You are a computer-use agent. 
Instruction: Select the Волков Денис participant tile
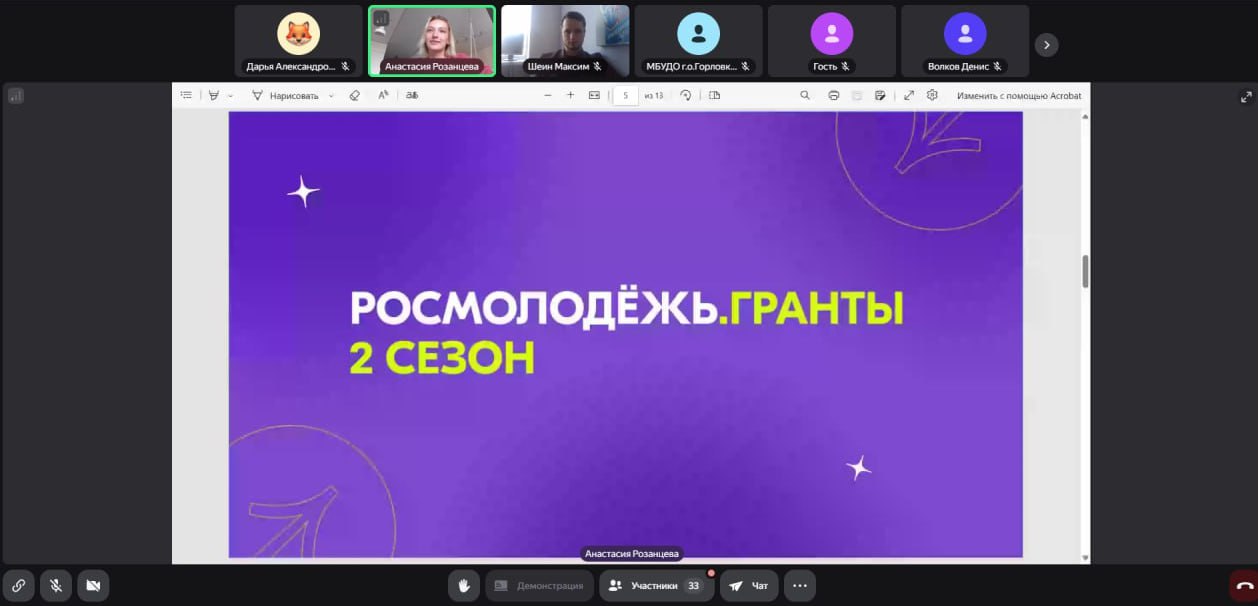coord(965,41)
